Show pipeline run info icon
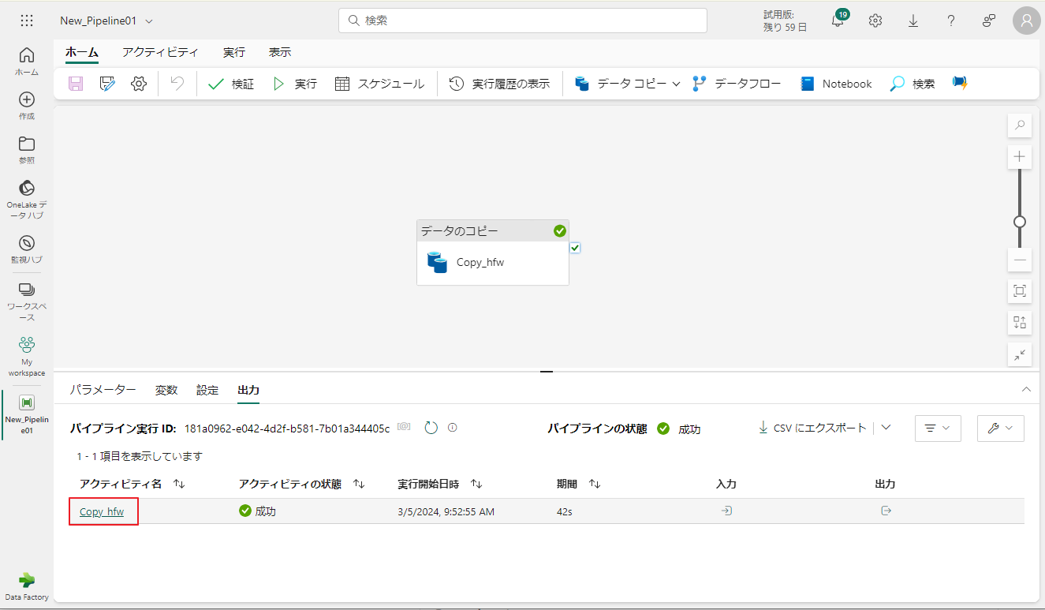The image size is (1045, 610). coord(453,428)
